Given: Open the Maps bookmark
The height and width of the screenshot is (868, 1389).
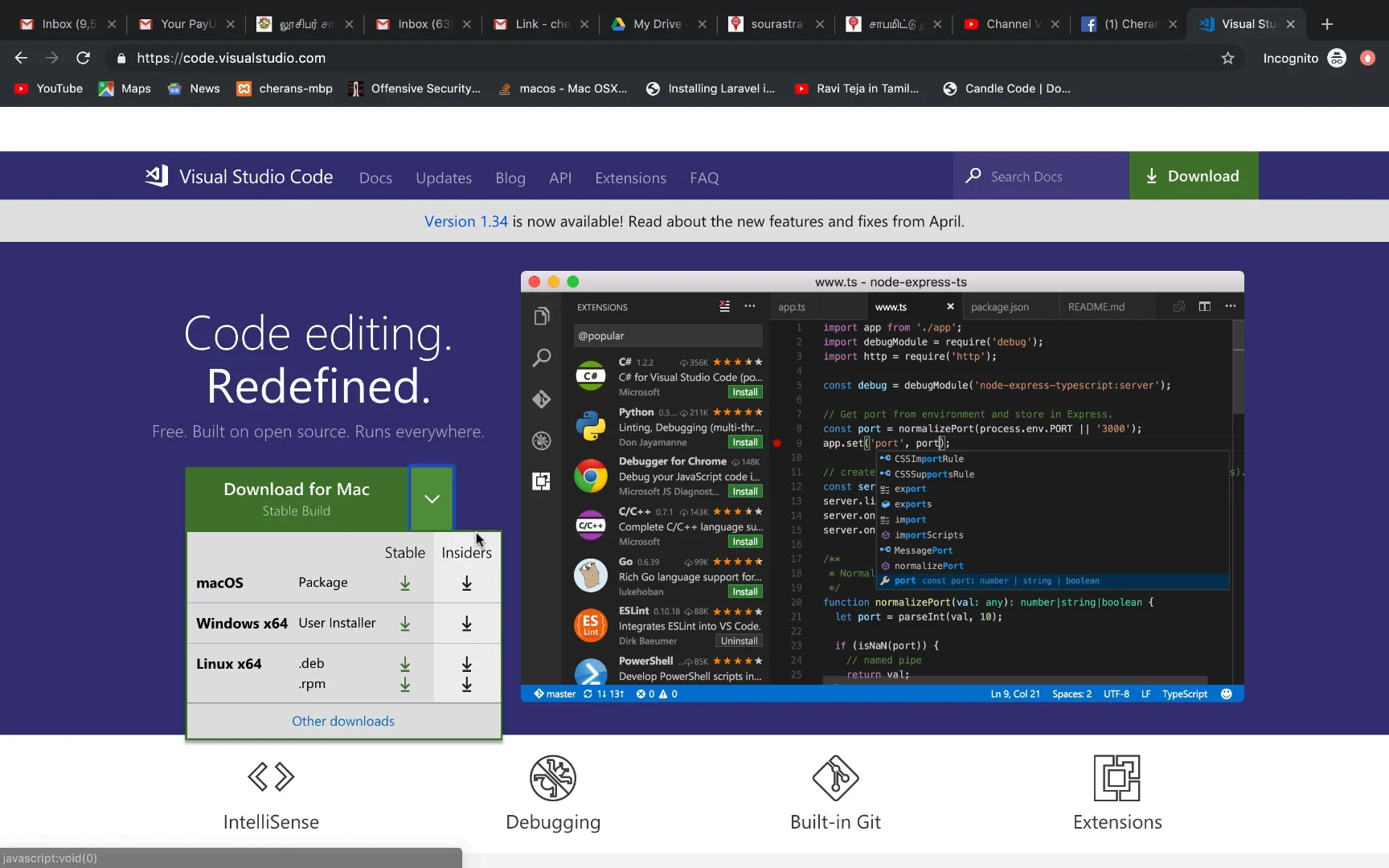Looking at the screenshot, I should 125,88.
